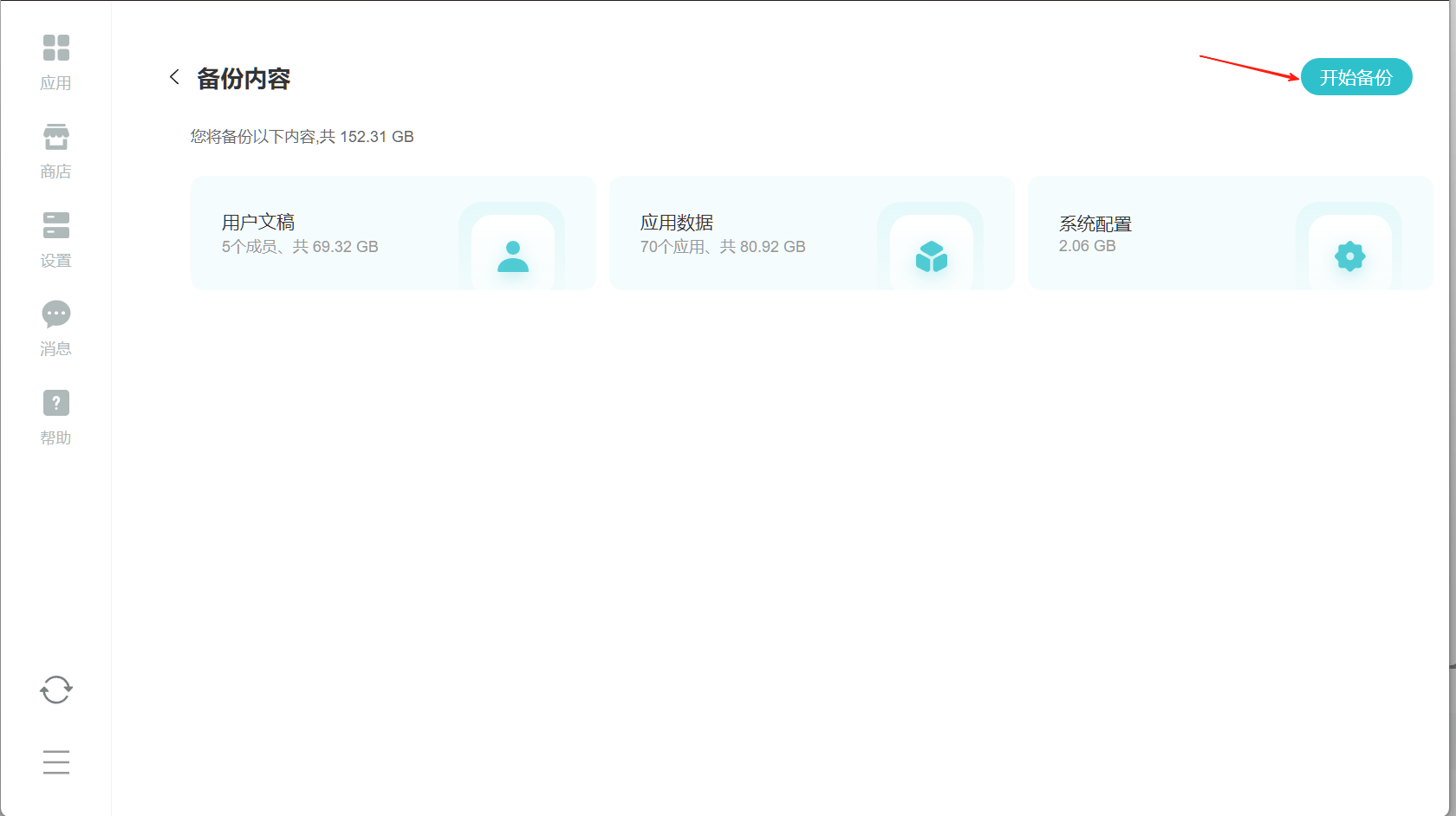Click the 消息 label in the sidebar

(56, 349)
